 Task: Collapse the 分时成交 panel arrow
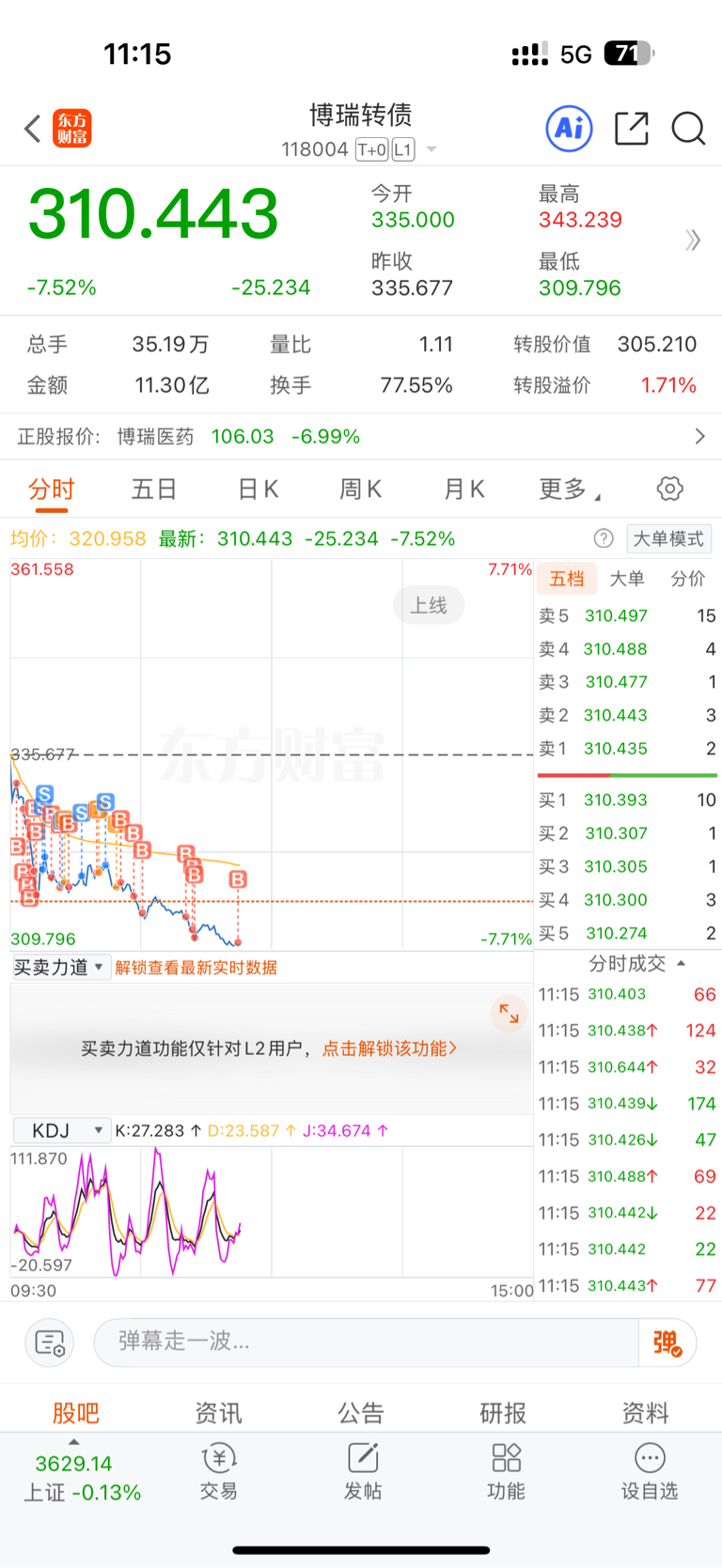pos(681,964)
